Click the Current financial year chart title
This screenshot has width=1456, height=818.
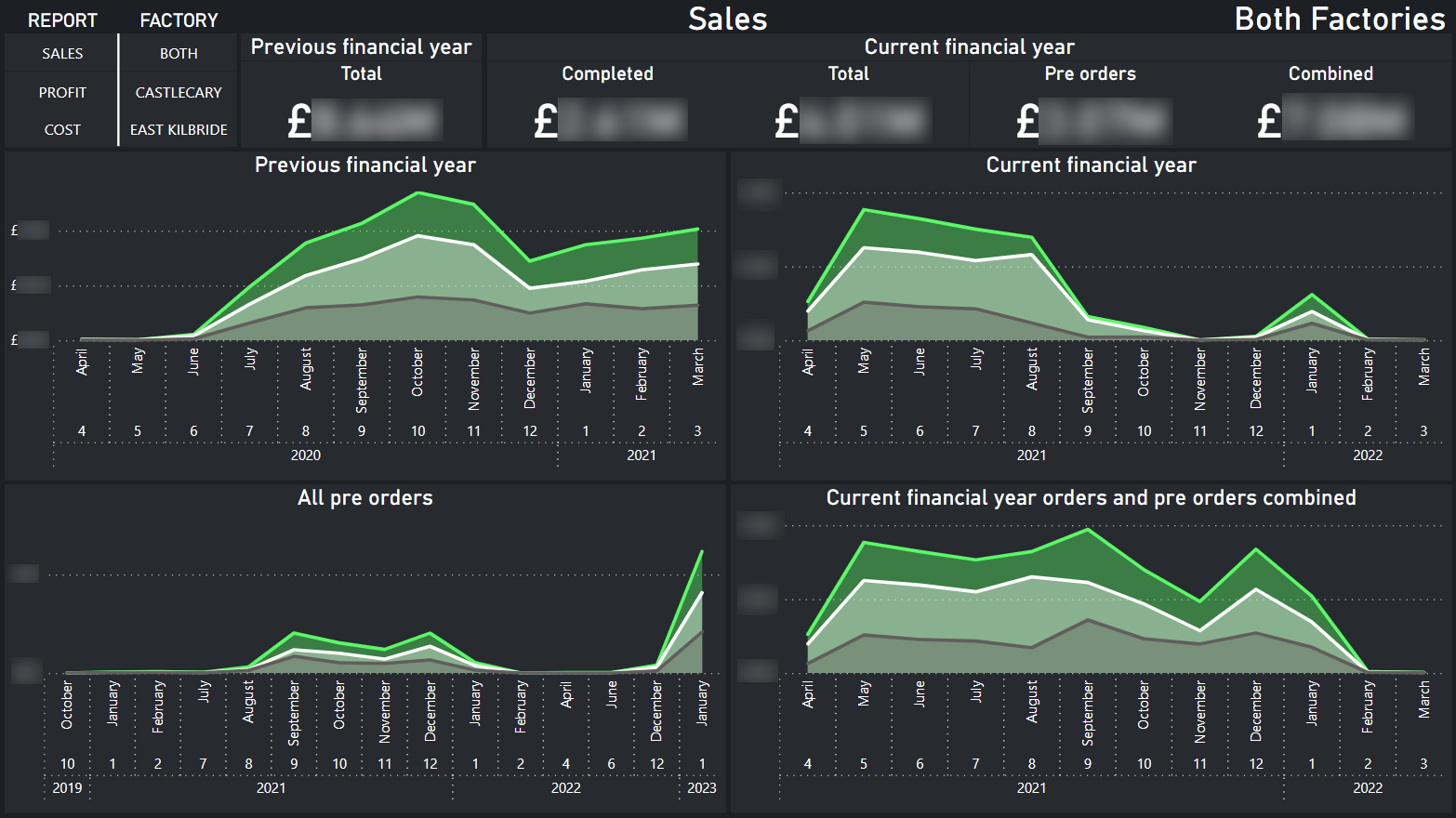[x=1092, y=165]
